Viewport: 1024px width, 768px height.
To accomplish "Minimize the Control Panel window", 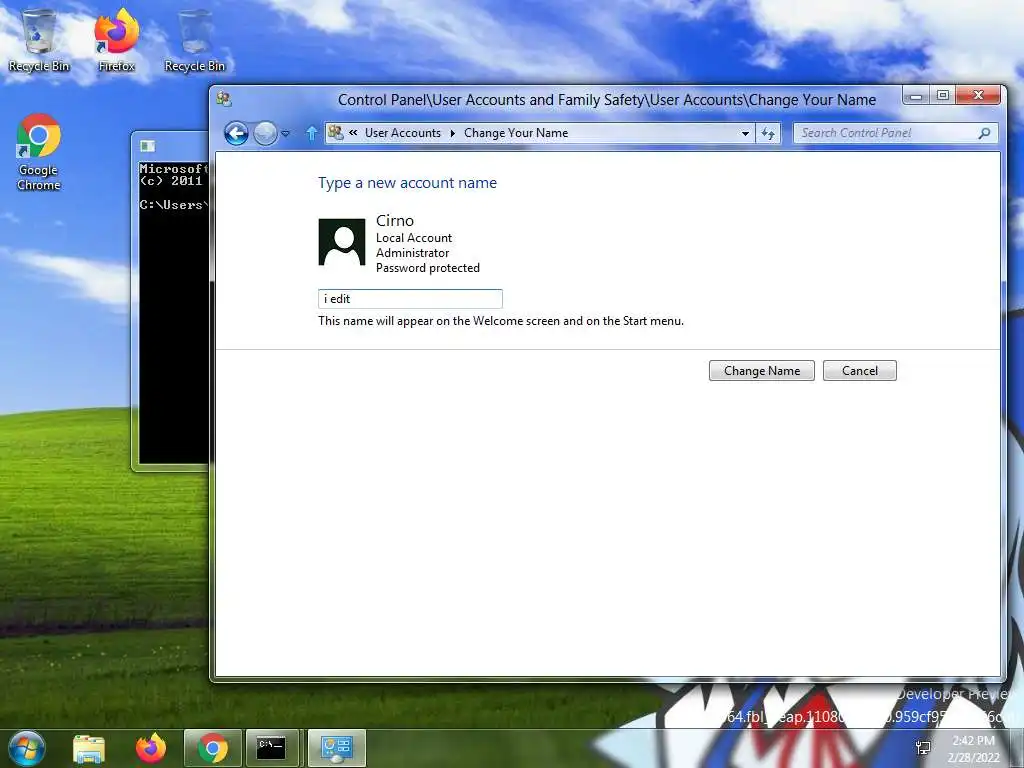I will point(916,96).
